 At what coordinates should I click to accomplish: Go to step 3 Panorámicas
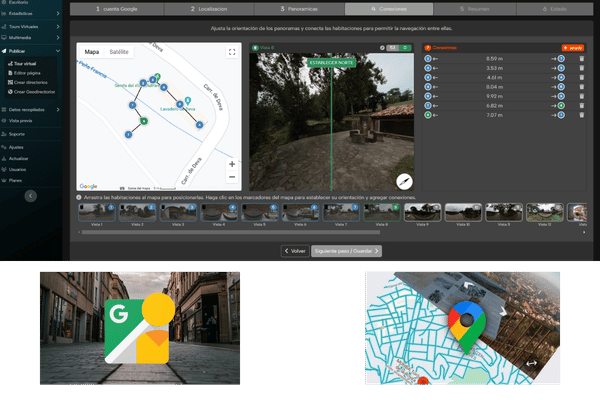coord(299,9)
